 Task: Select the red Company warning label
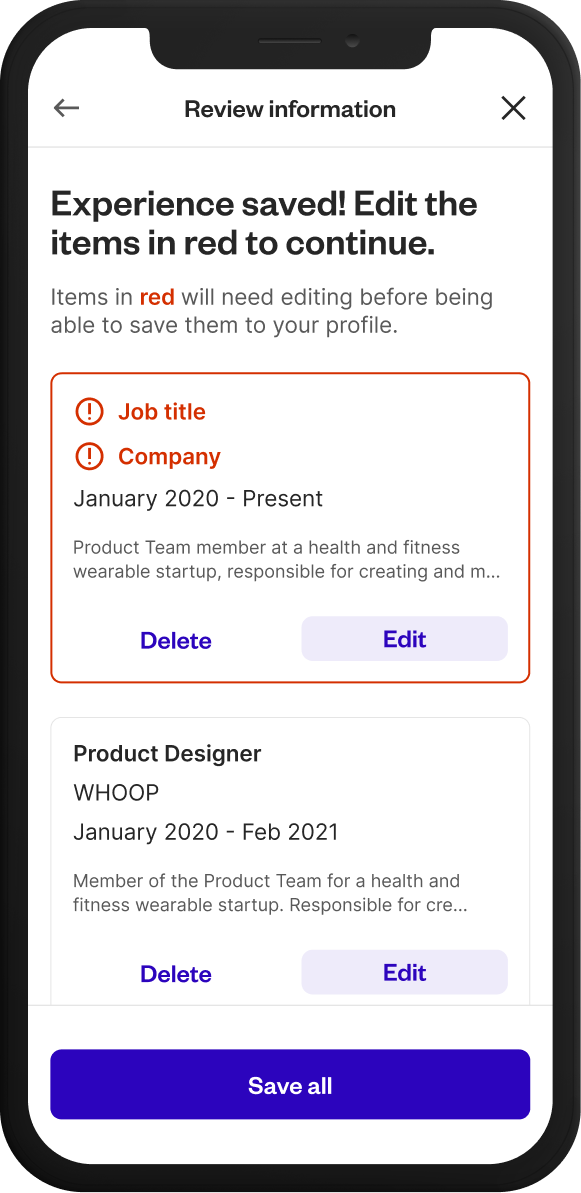point(169,456)
